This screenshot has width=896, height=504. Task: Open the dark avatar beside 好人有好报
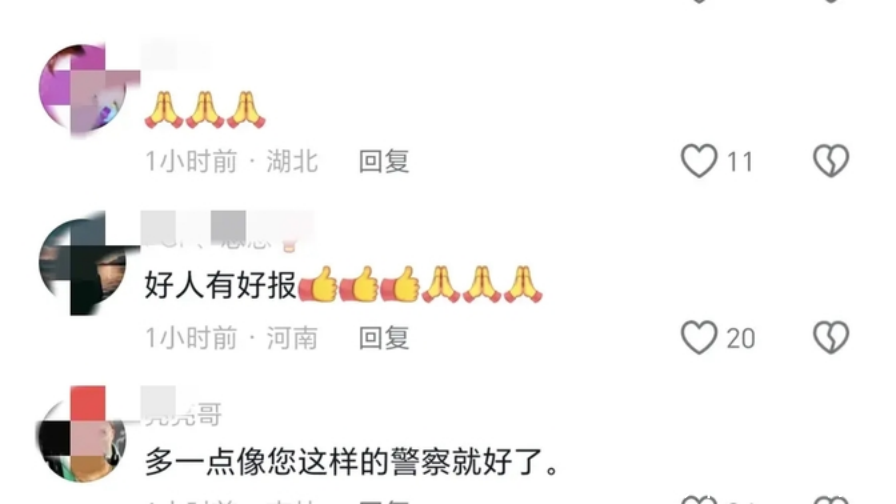click(x=83, y=263)
